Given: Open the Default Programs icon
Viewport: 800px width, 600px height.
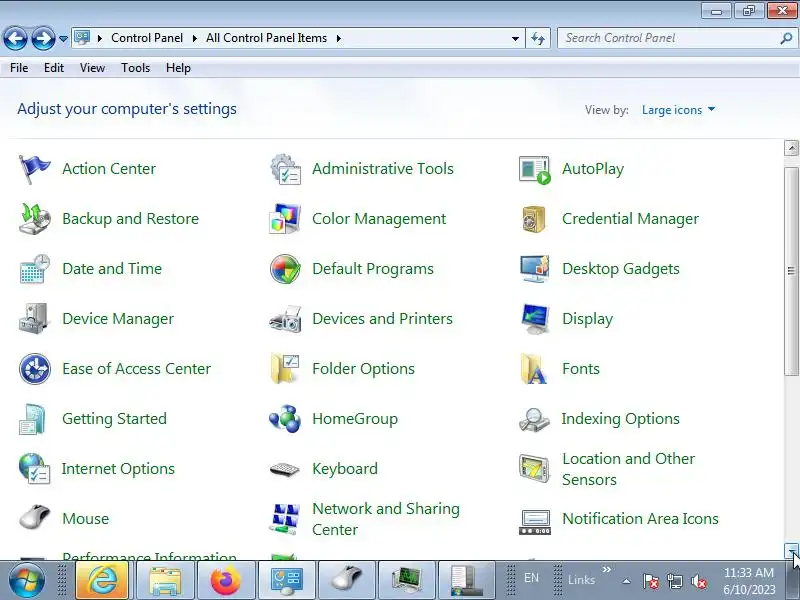Looking at the screenshot, I should 285,269.
